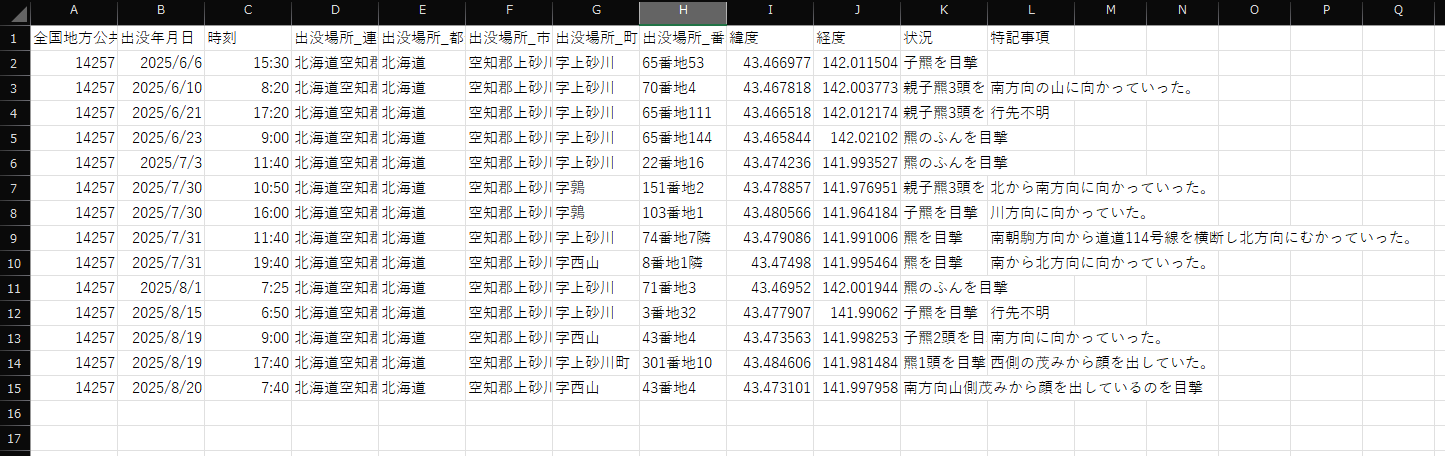The height and width of the screenshot is (456, 1445).
Task: Click the 緯度 header cell
Action: point(769,38)
